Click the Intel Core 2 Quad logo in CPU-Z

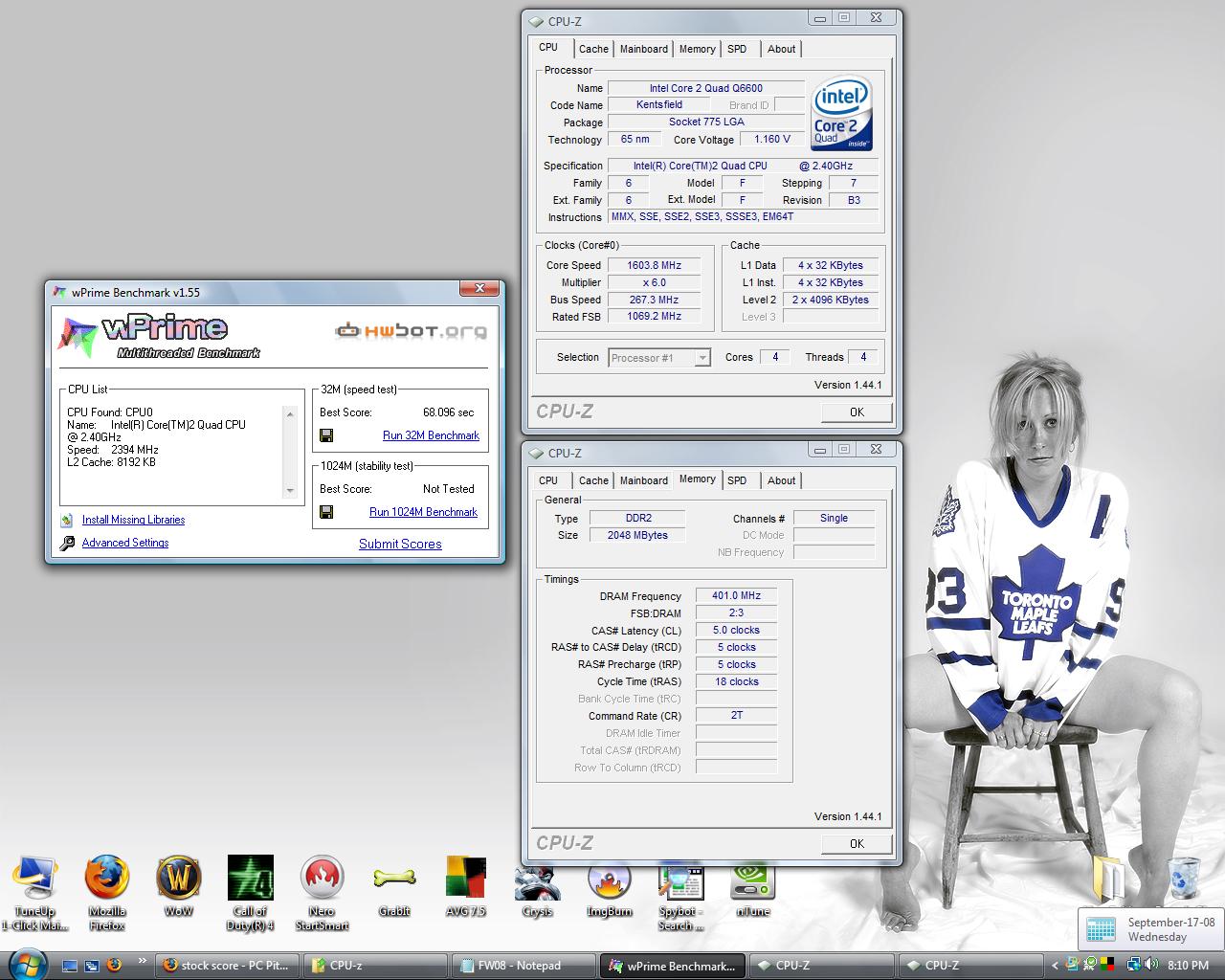point(841,115)
